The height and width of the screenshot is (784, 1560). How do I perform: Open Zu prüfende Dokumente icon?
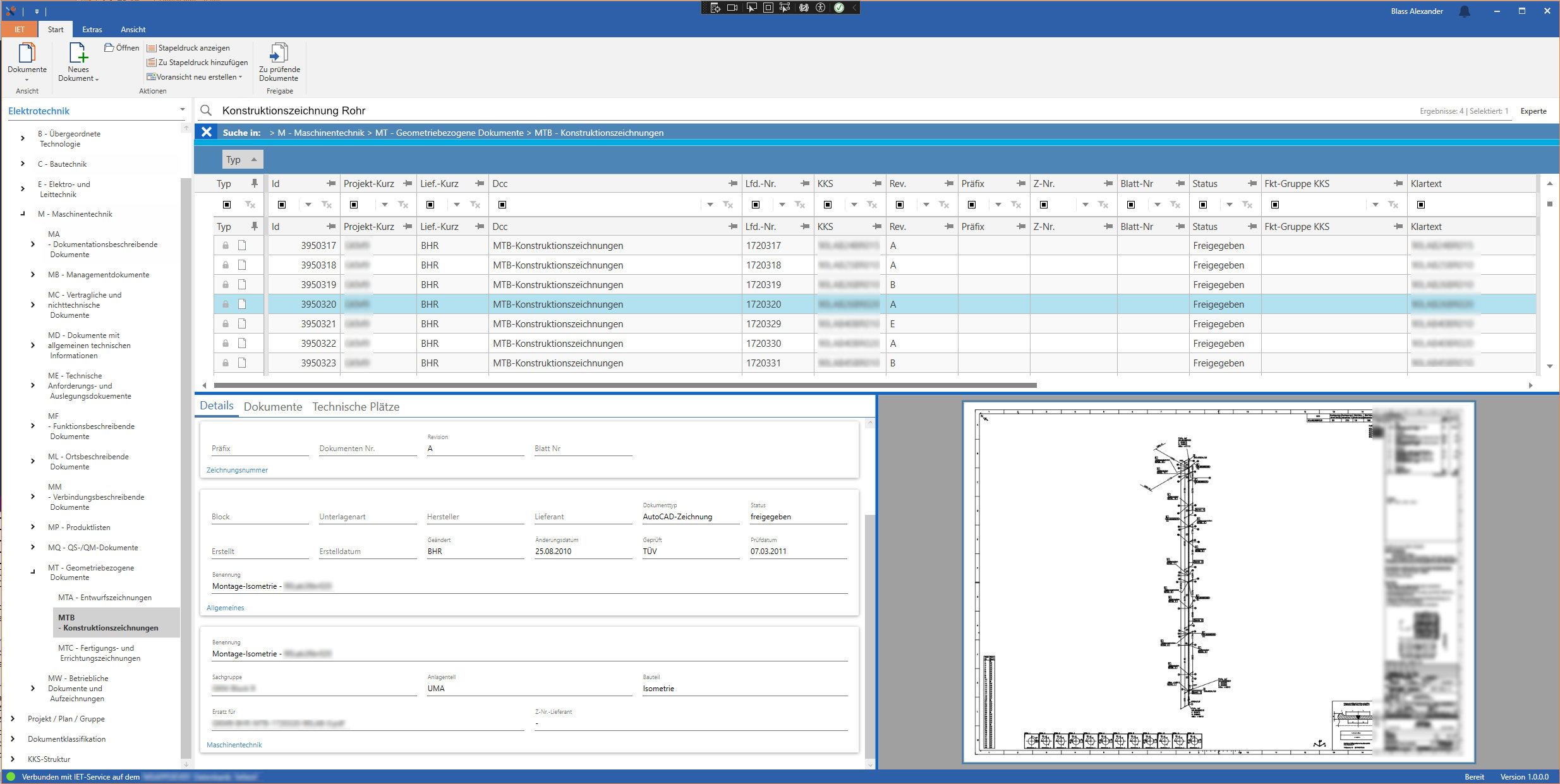279,53
